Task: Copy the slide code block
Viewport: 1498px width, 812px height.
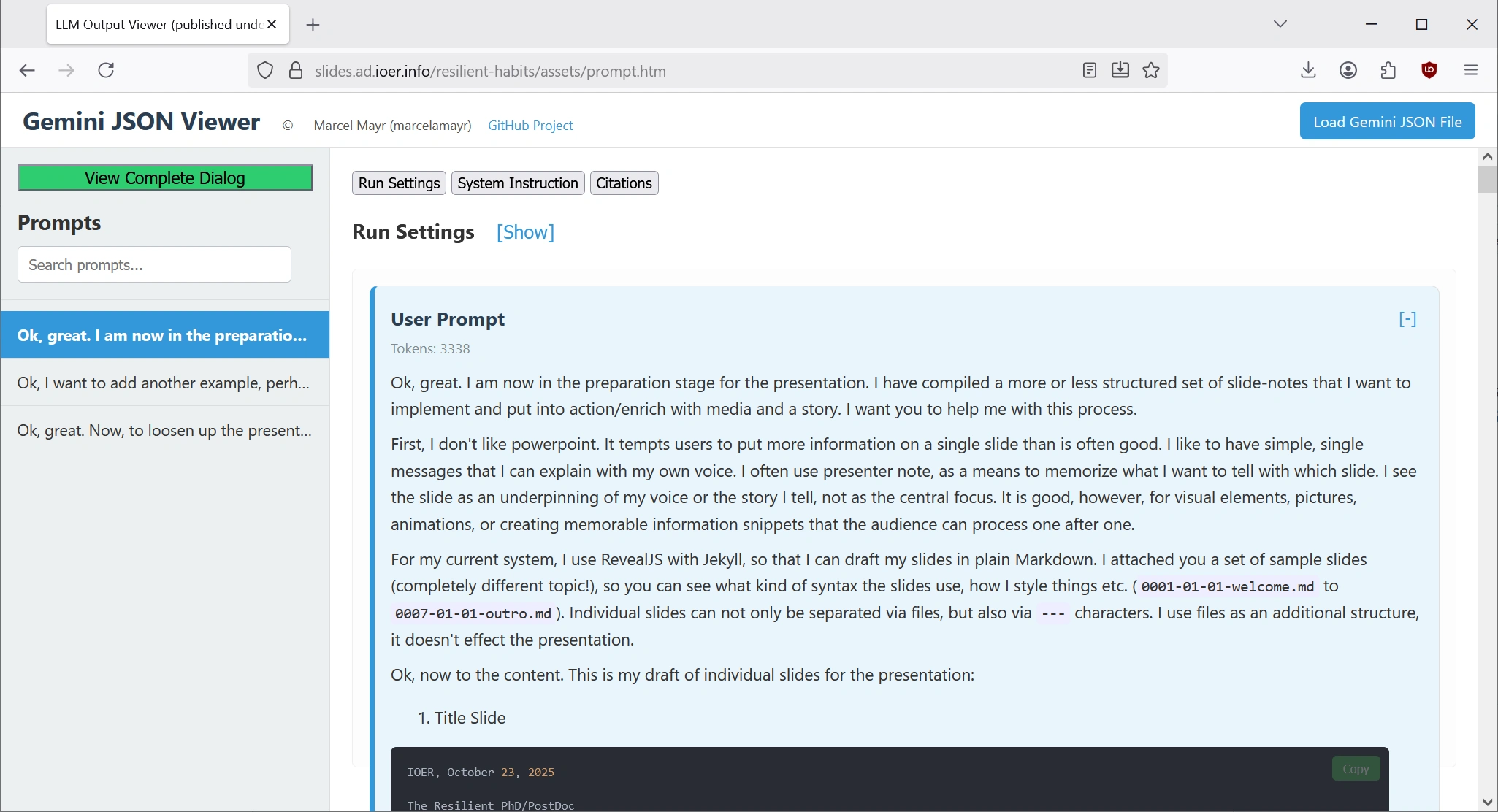Action: pyautogui.click(x=1355, y=768)
